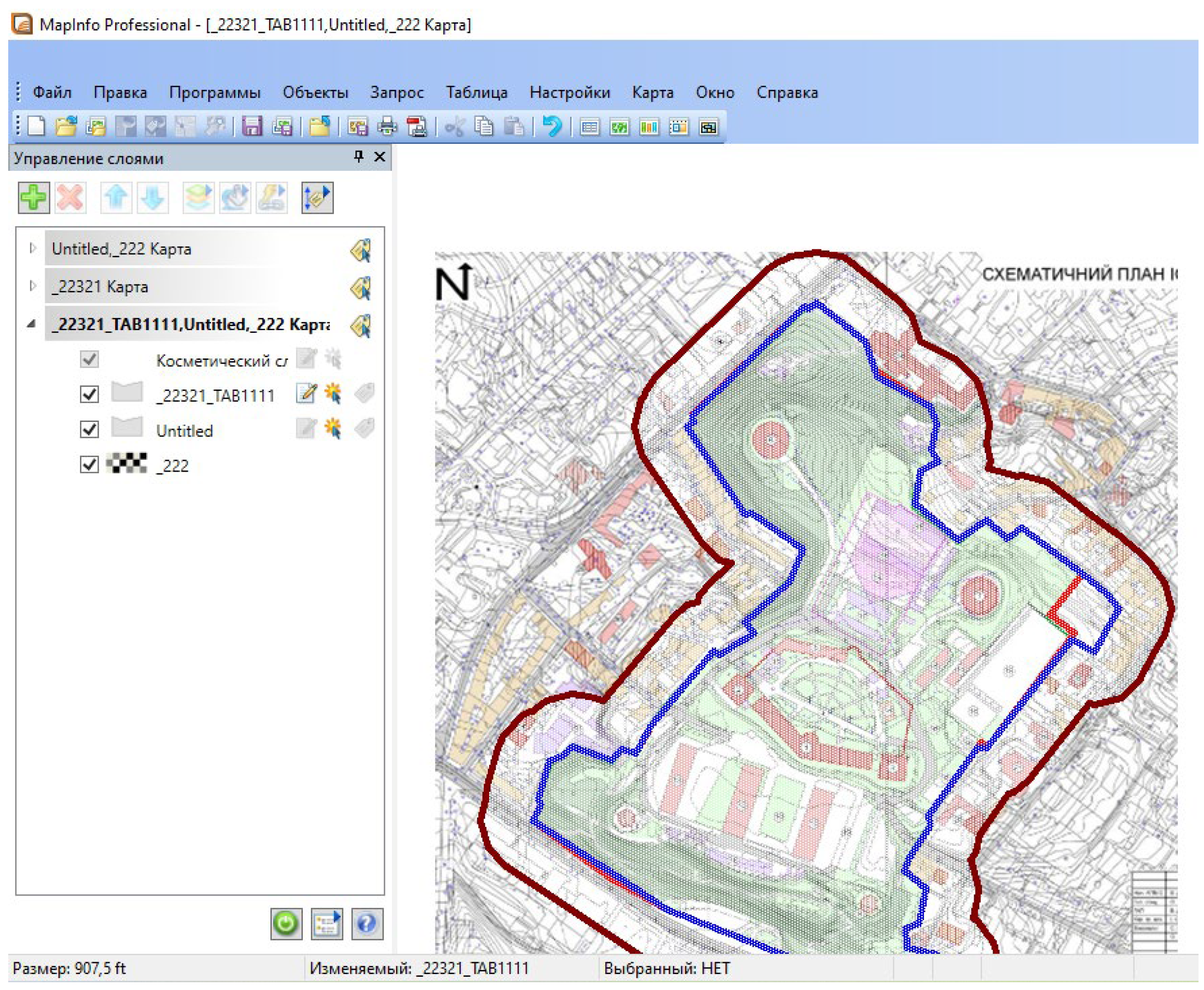The image size is (1204, 990).
Task: Expand the _22321 Карта map node
Action: [32, 286]
